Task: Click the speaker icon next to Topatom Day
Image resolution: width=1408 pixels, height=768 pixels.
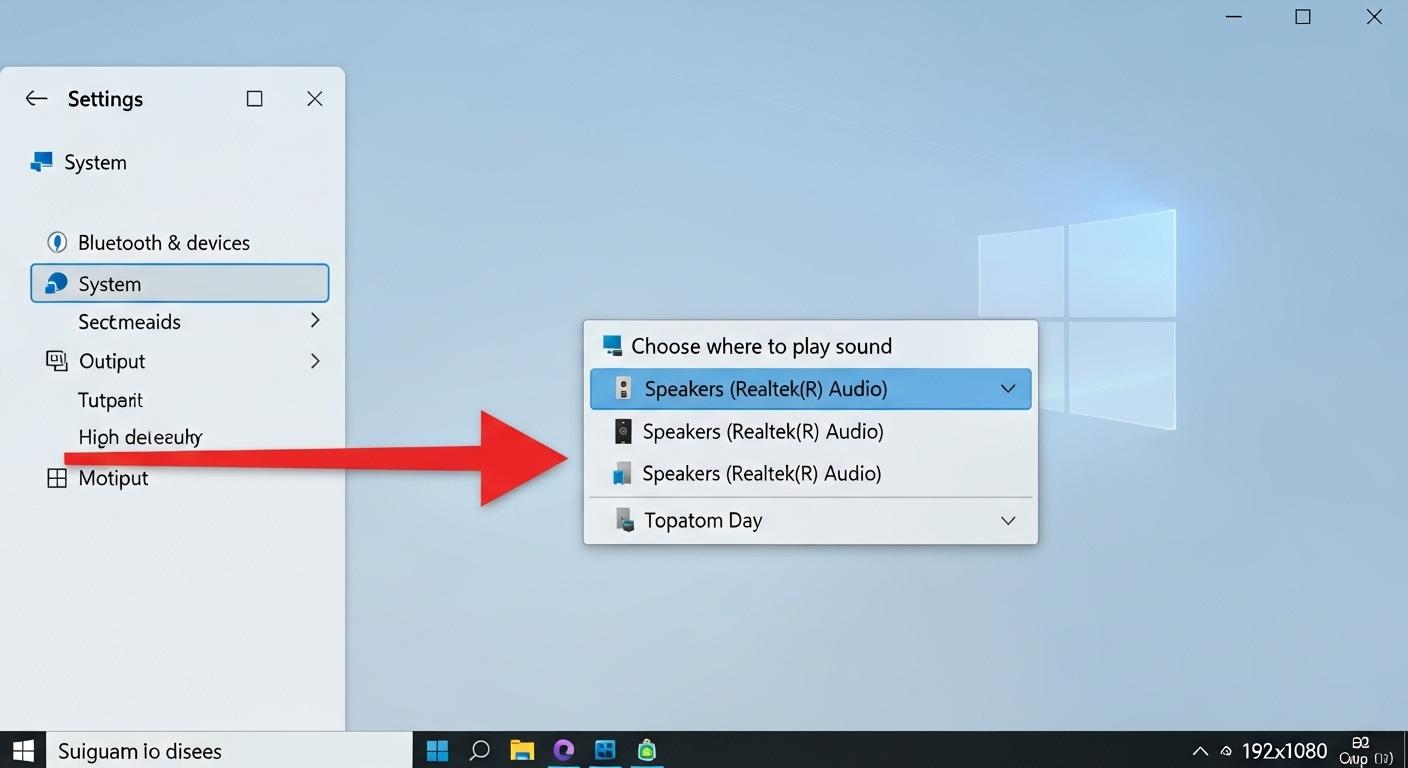Action: [x=625, y=519]
